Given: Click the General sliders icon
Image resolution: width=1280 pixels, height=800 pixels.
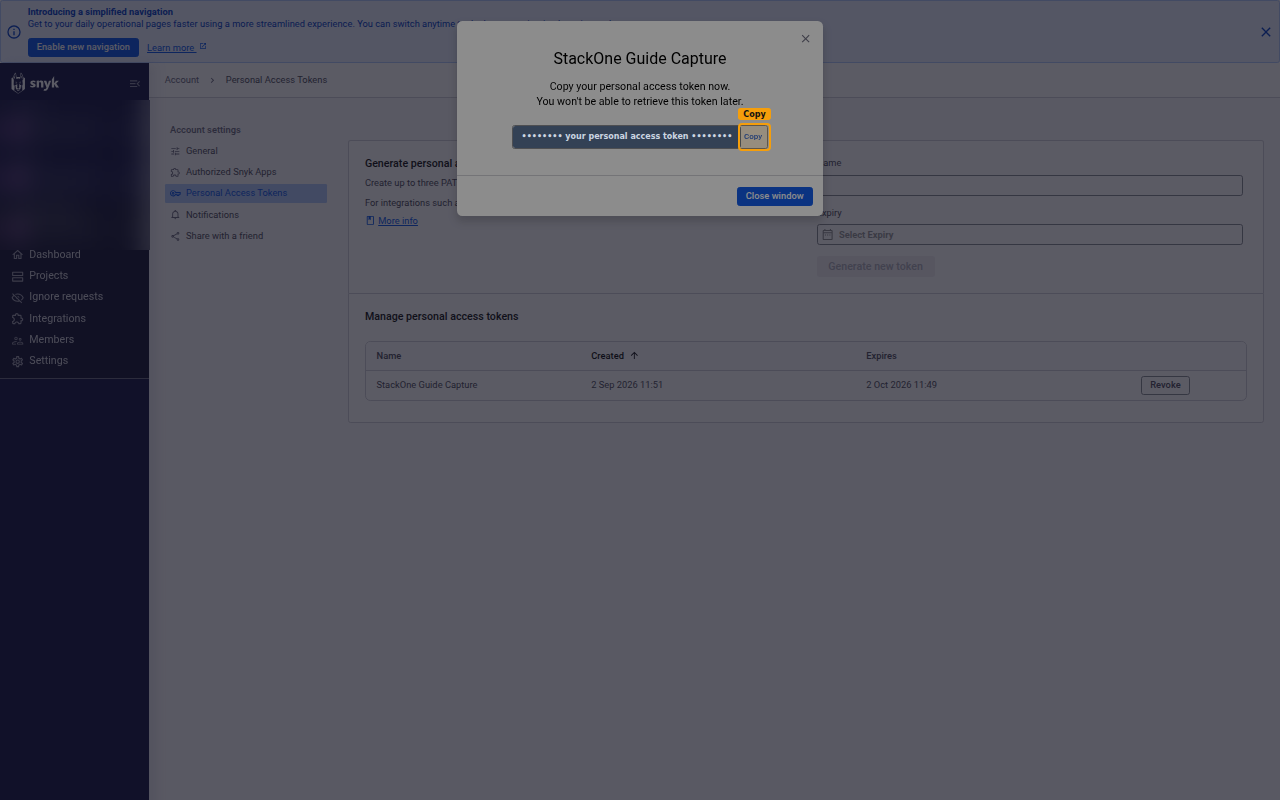Looking at the screenshot, I should 176,151.
